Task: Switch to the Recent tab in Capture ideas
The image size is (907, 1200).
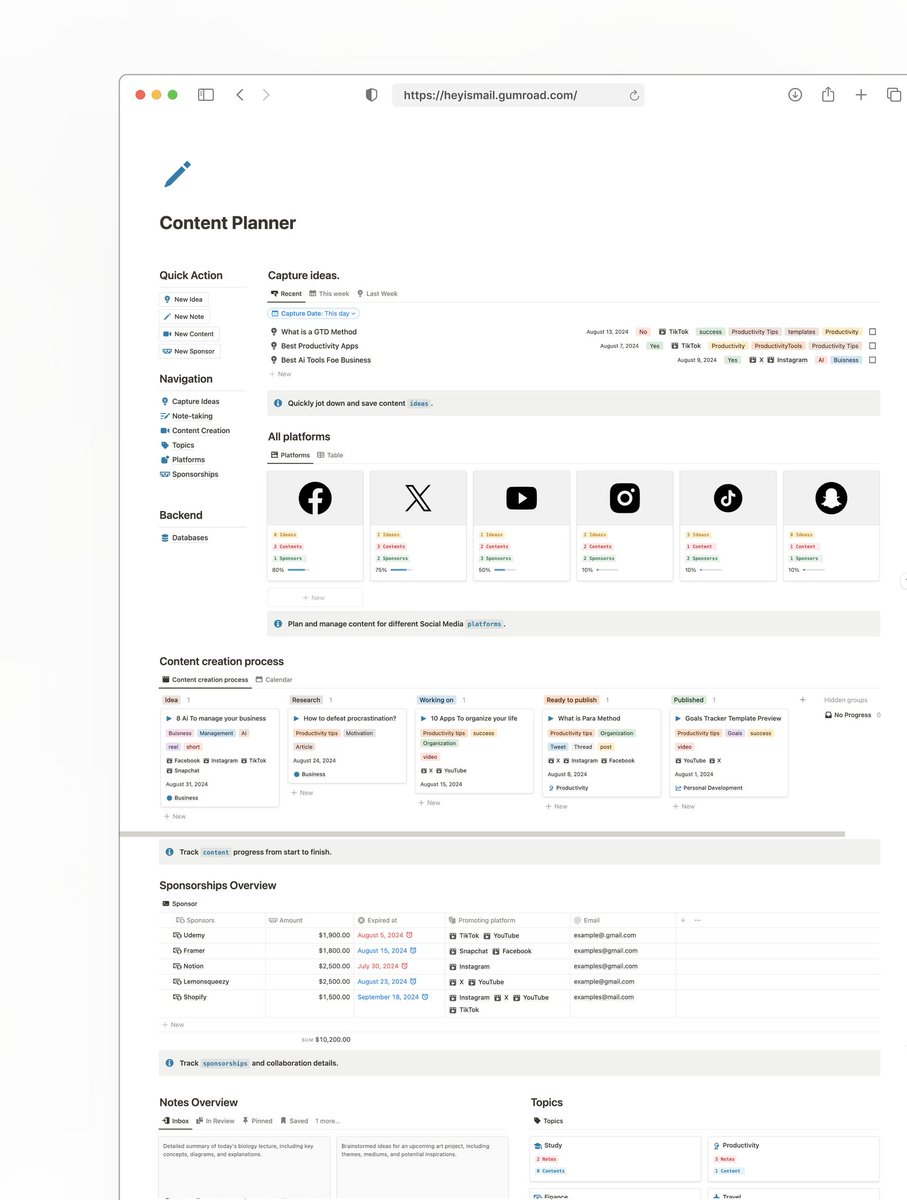Action: [286, 294]
